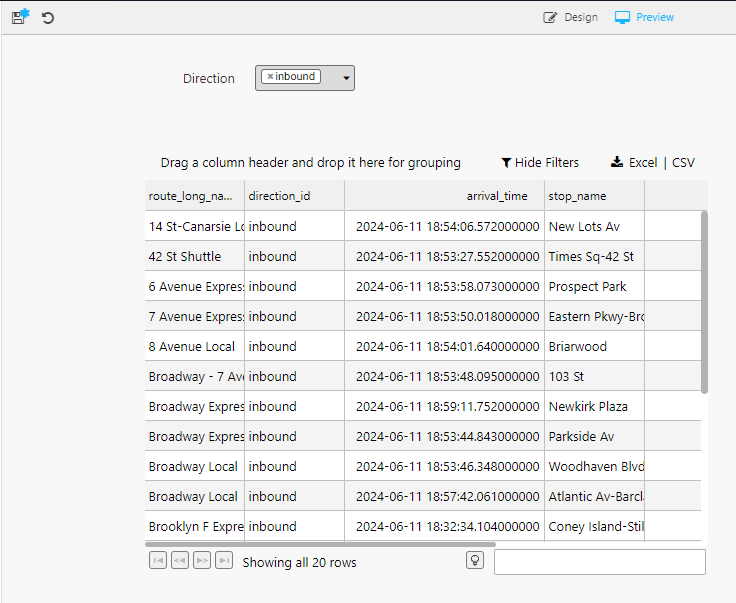Switch to the Preview tab
This screenshot has height=603, width=736.
(x=644, y=17)
